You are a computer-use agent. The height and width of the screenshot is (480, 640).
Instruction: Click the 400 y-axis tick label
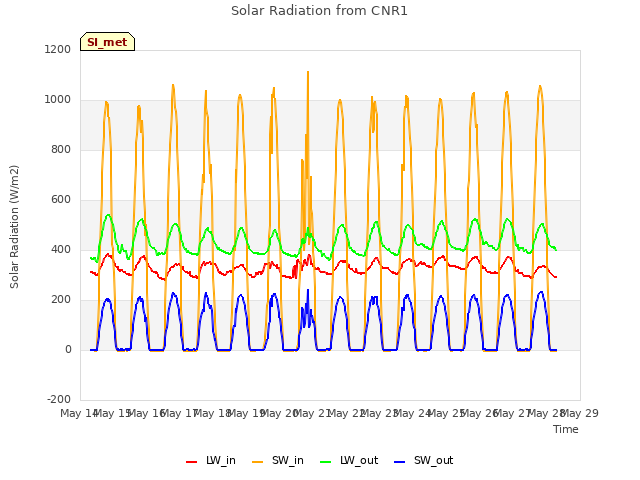61,249
